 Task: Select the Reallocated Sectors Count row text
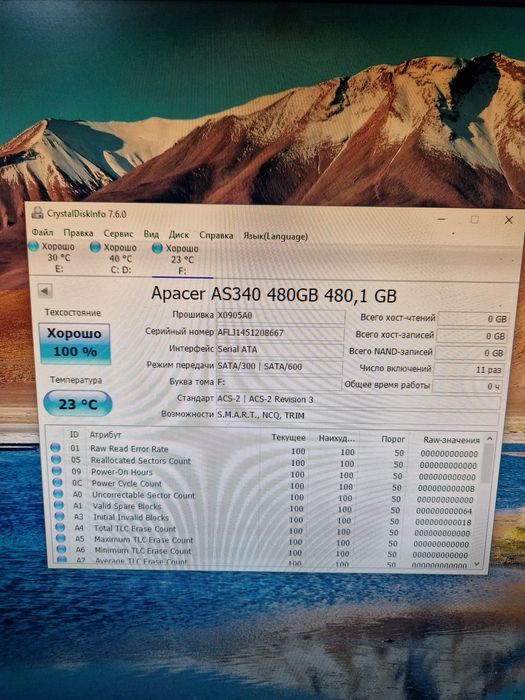point(141,461)
